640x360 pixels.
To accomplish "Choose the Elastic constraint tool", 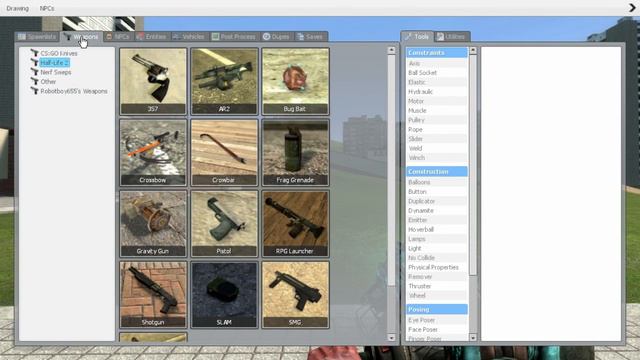I will 437,82.
